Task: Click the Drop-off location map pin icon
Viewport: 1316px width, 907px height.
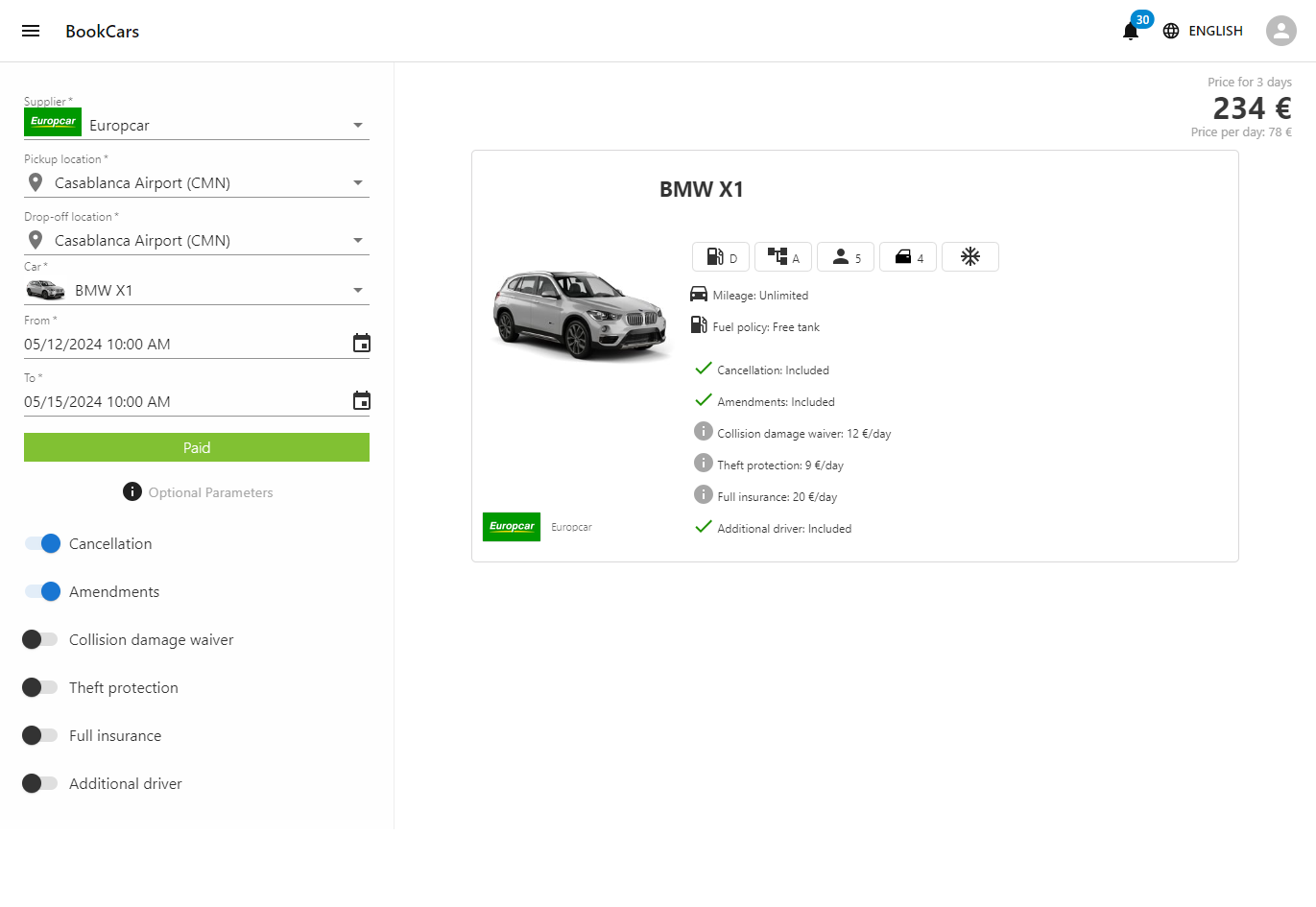Action: (36, 240)
